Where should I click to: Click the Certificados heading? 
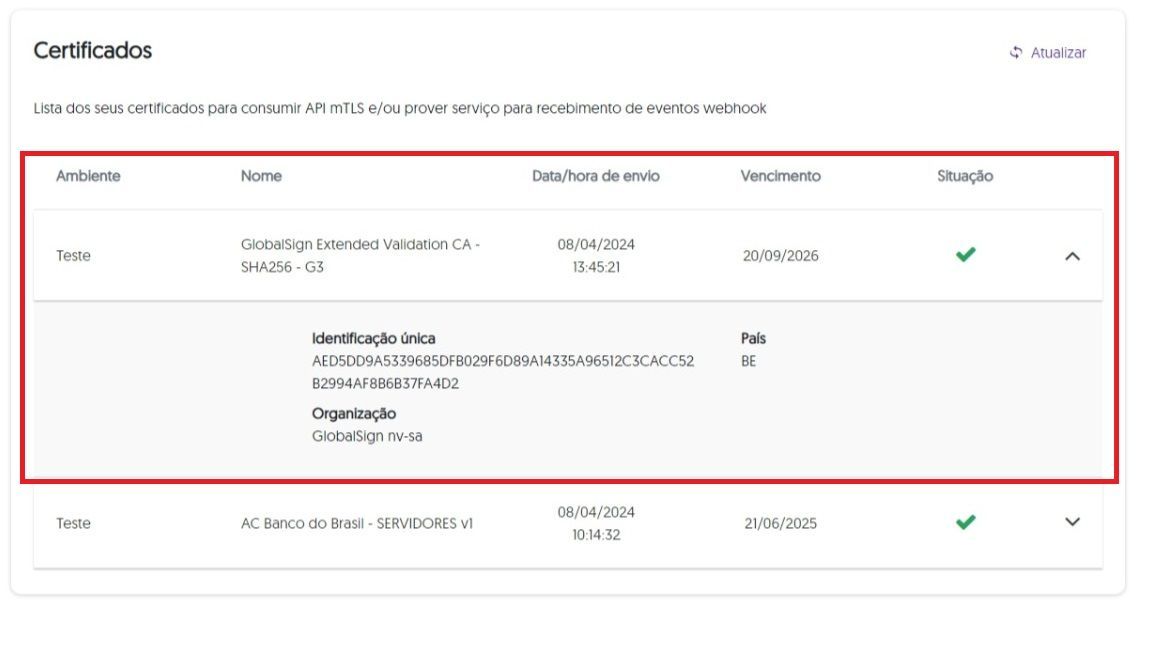93,50
